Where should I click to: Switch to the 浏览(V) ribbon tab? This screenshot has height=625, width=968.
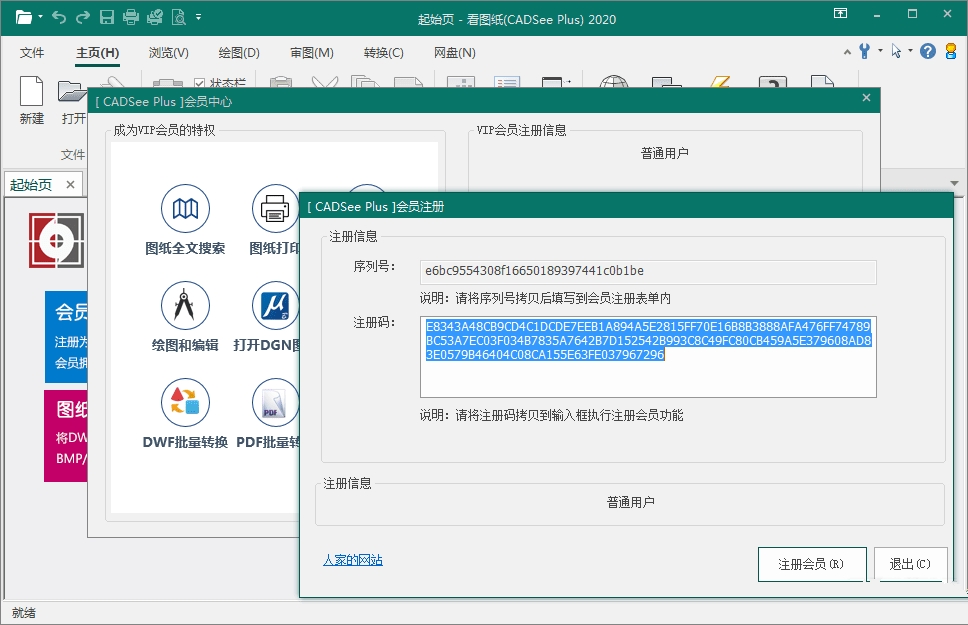pos(169,52)
